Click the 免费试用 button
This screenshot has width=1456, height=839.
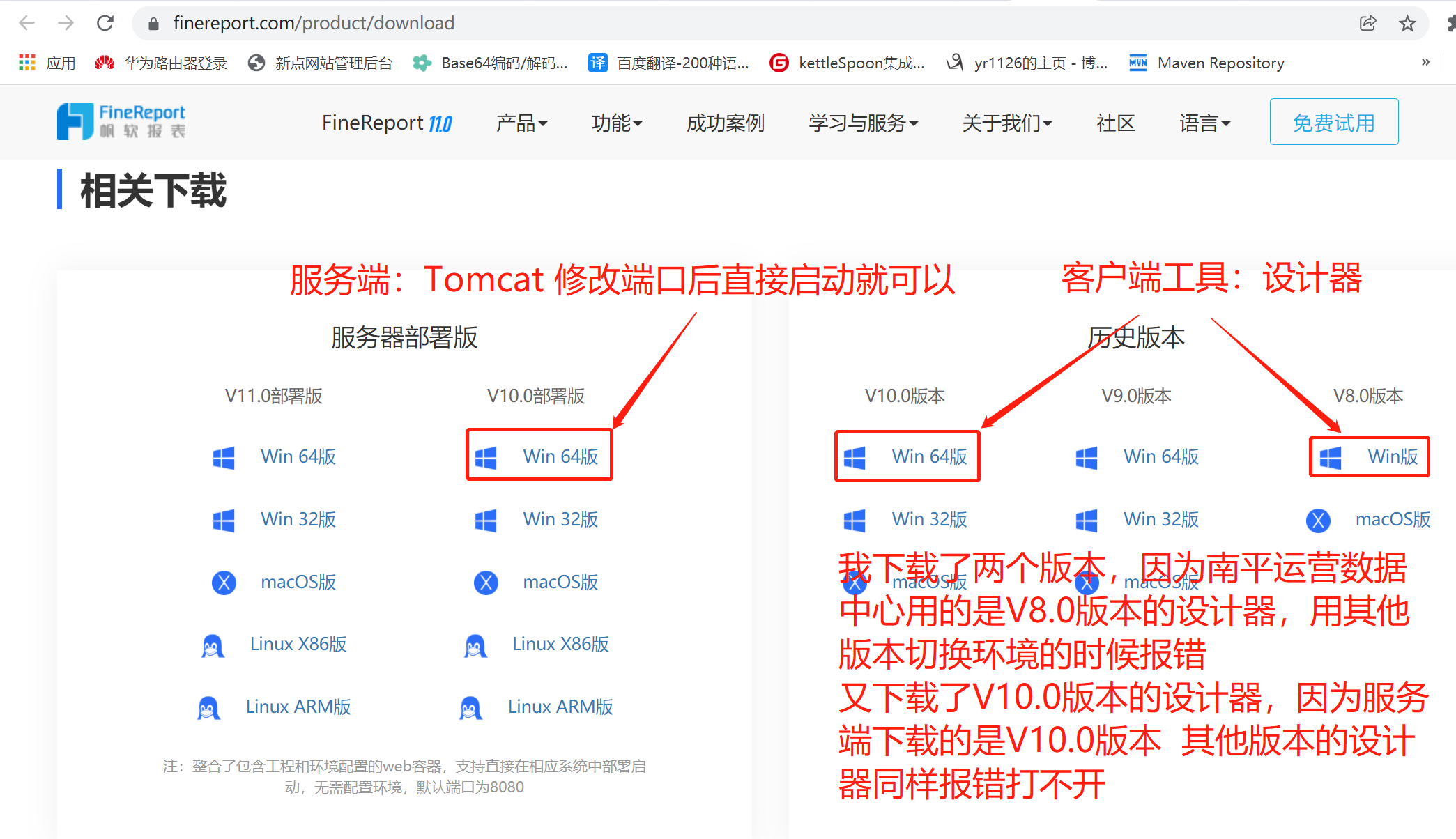(x=1334, y=122)
